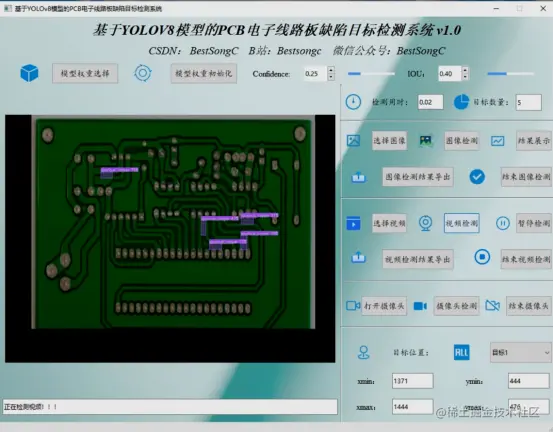
Task: Click the result display chart icon
Action: pos(498,141)
